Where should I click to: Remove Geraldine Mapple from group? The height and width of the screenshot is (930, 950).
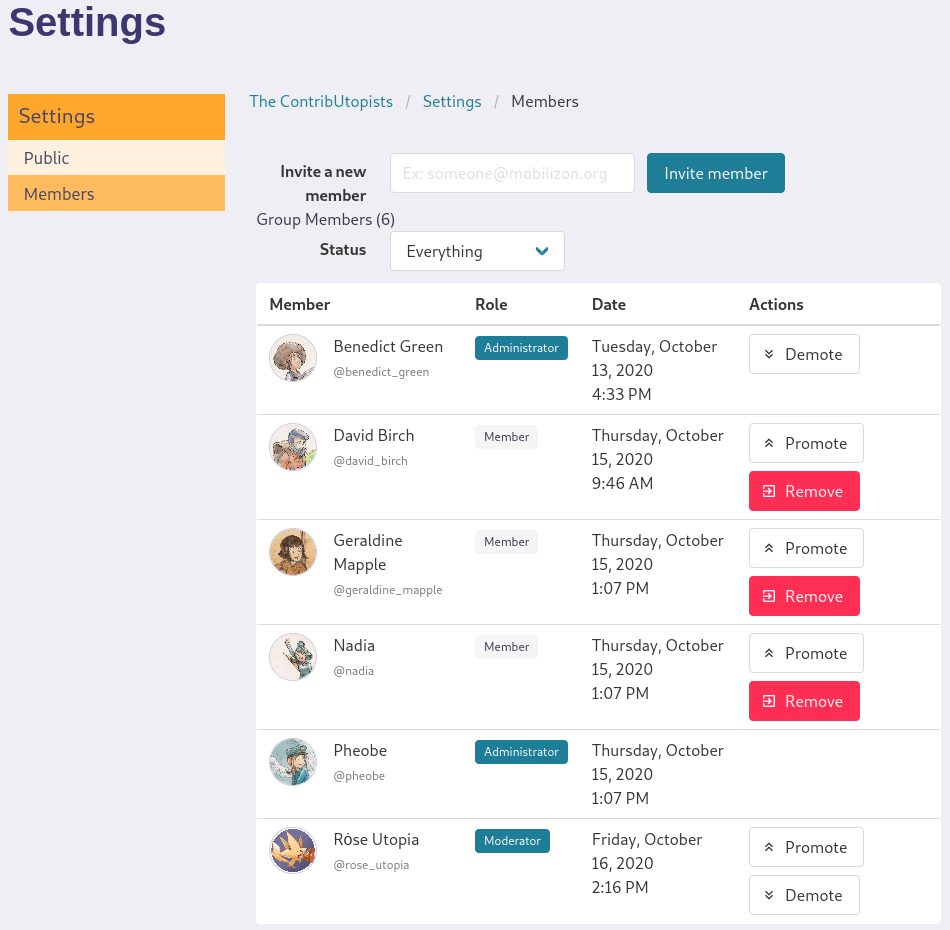coord(804,596)
